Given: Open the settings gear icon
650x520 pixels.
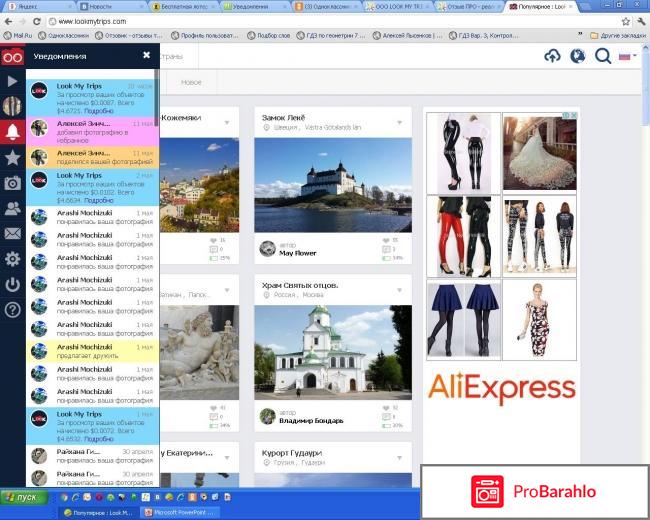Looking at the screenshot, I should (12, 259).
